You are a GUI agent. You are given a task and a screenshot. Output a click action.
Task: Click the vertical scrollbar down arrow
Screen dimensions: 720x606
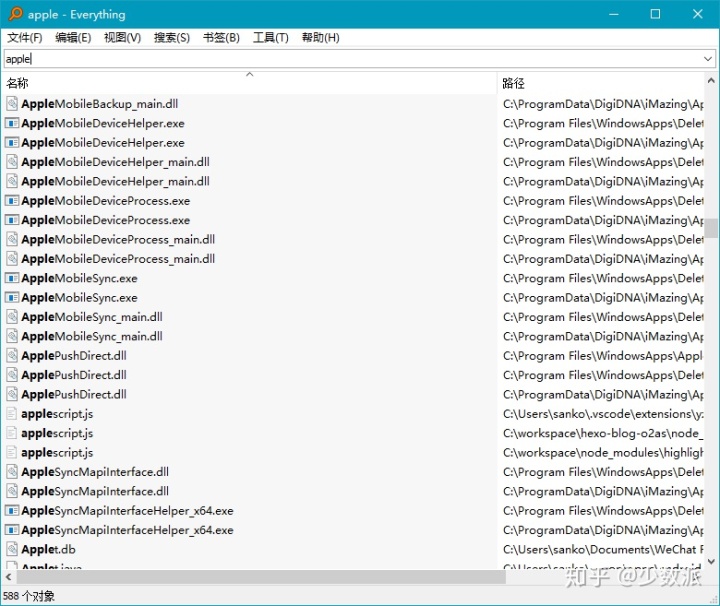(711, 561)
